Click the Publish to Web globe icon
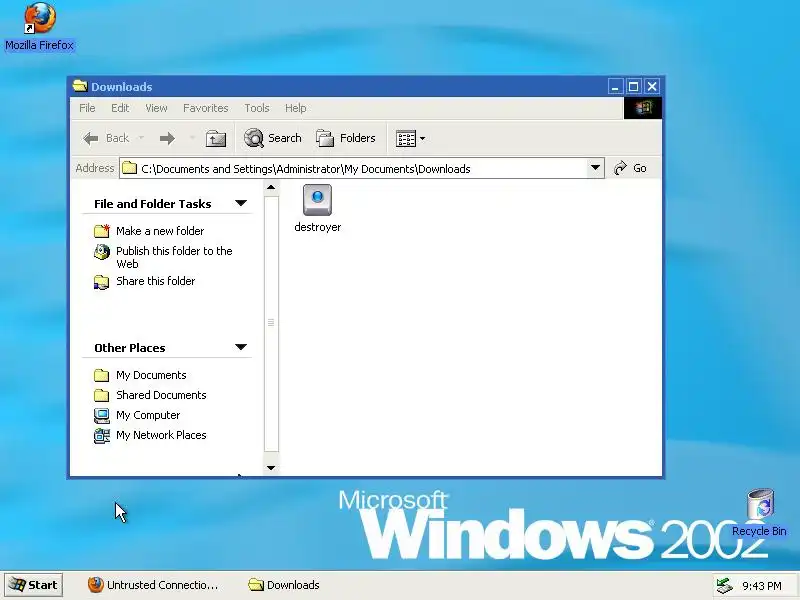 (102, 252)
